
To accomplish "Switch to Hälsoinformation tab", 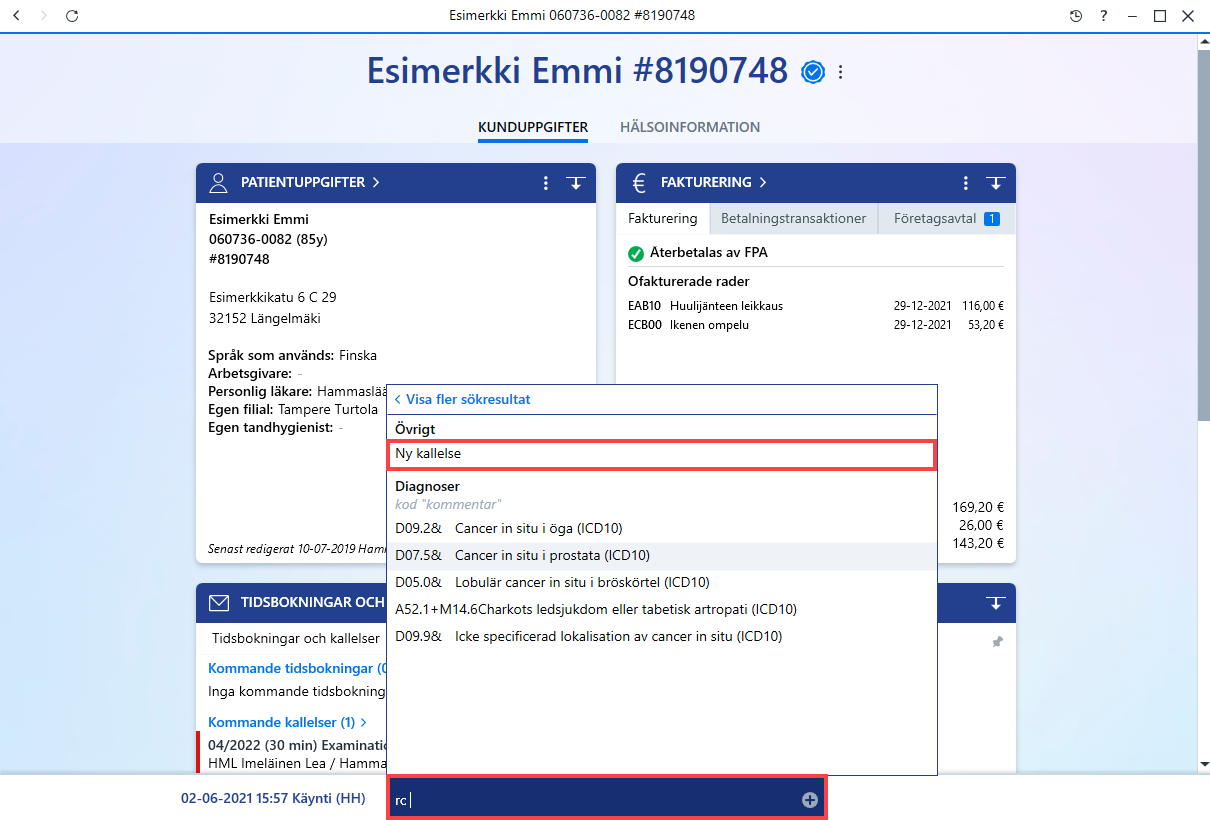I will coord(690,127).
